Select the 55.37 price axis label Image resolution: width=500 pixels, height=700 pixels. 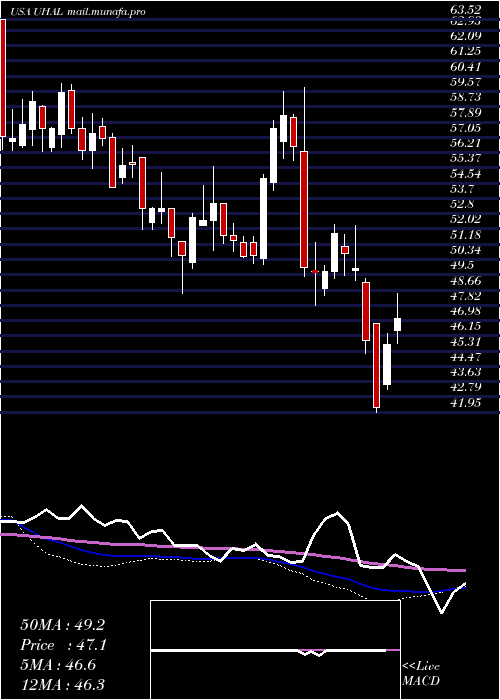466,158
